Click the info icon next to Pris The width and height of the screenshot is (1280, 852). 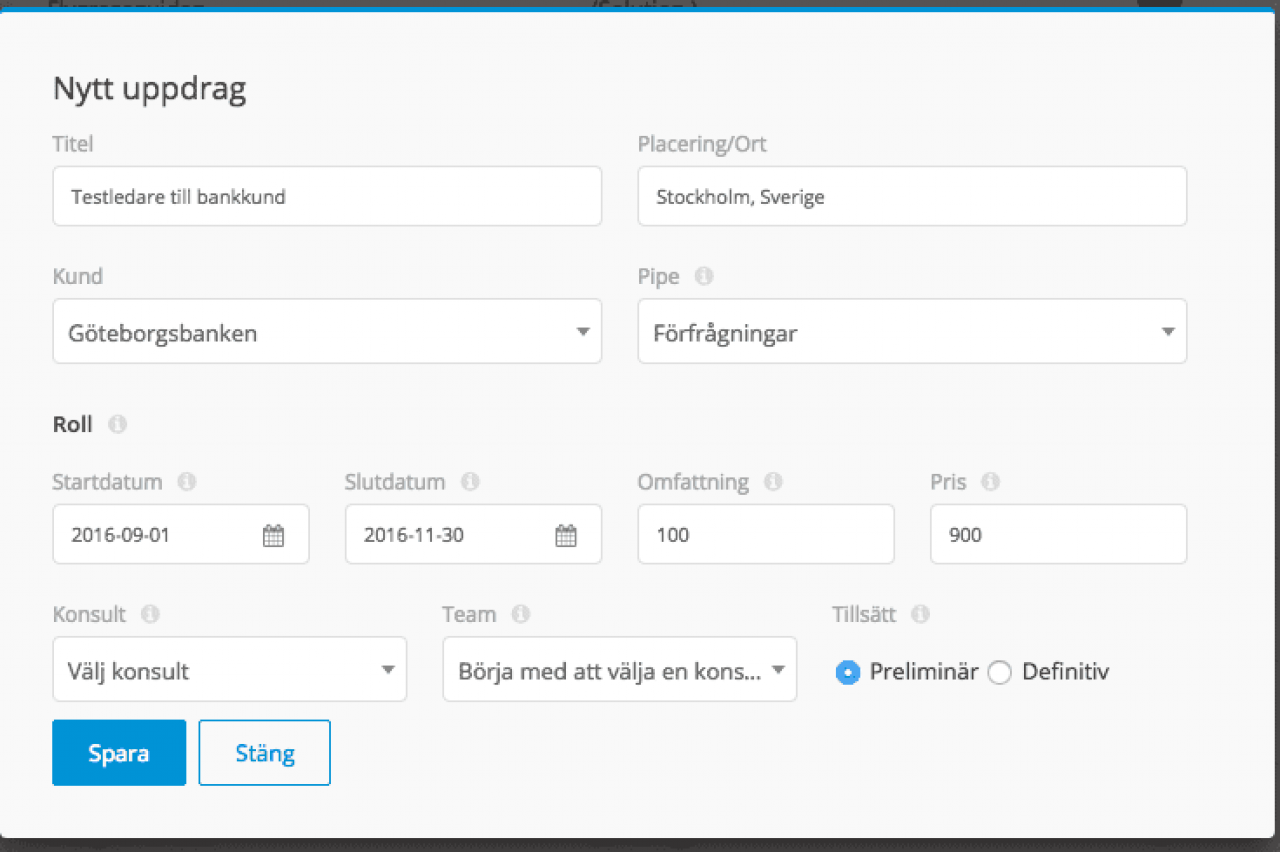(x=990, y=482)
